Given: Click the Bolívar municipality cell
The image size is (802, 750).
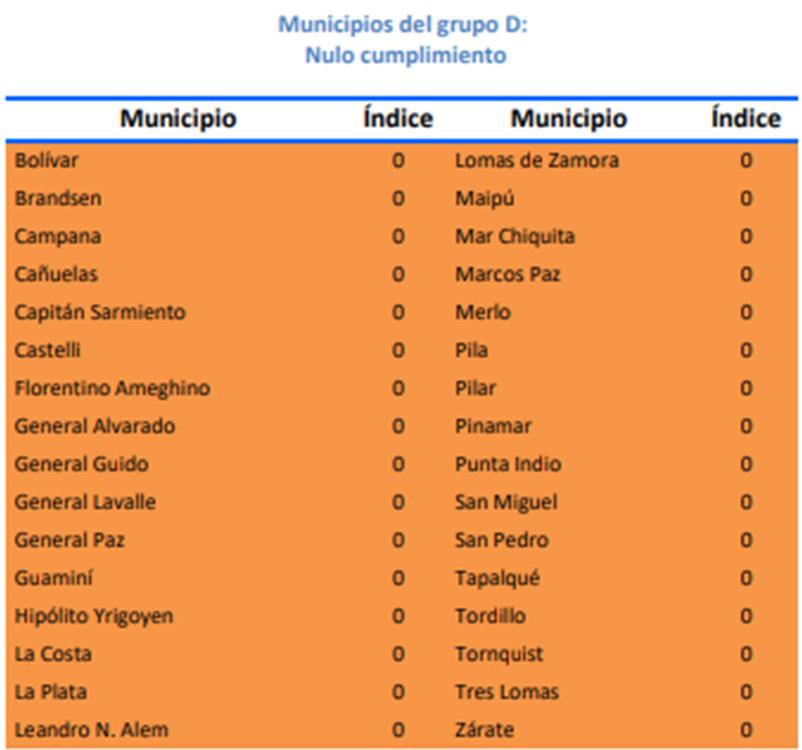Looking at the screenshot, I should pos(47,160).
